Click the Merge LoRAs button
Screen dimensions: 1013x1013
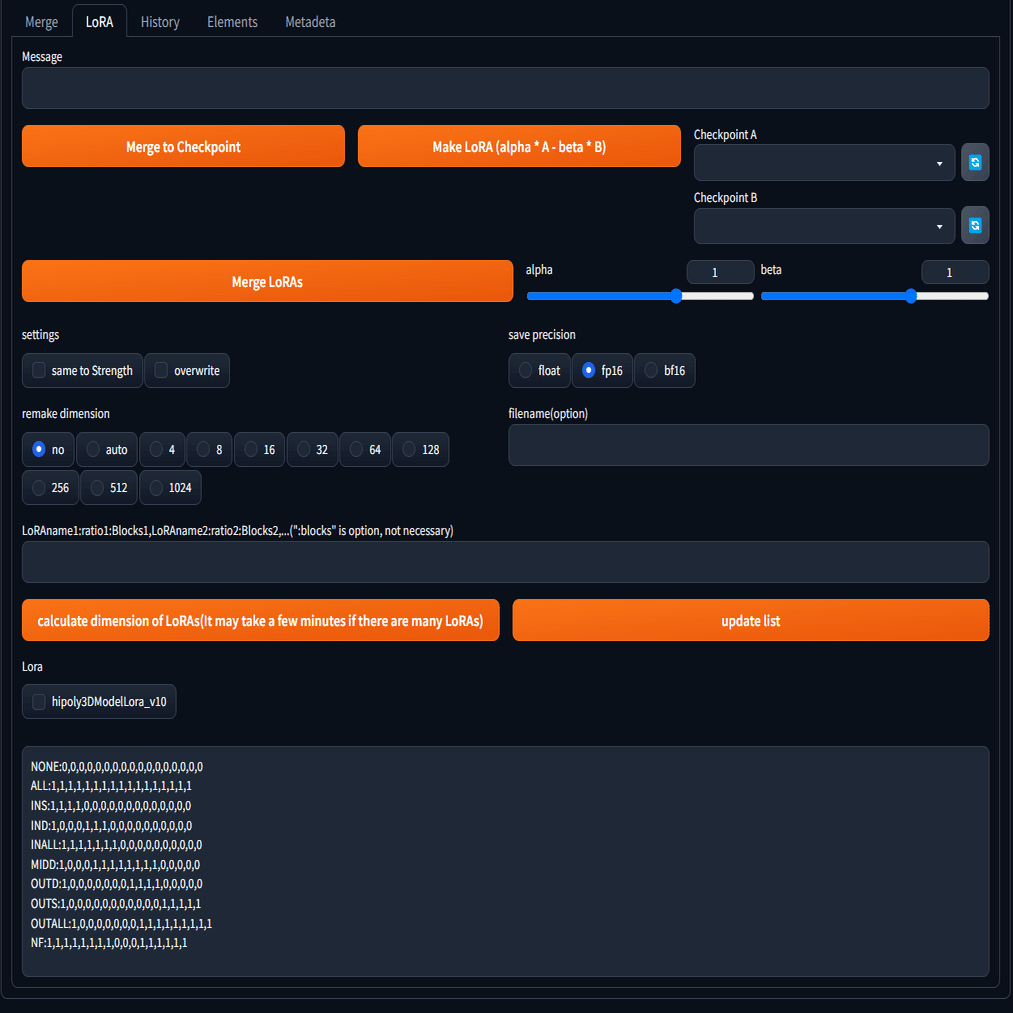[x=267, y=282]
